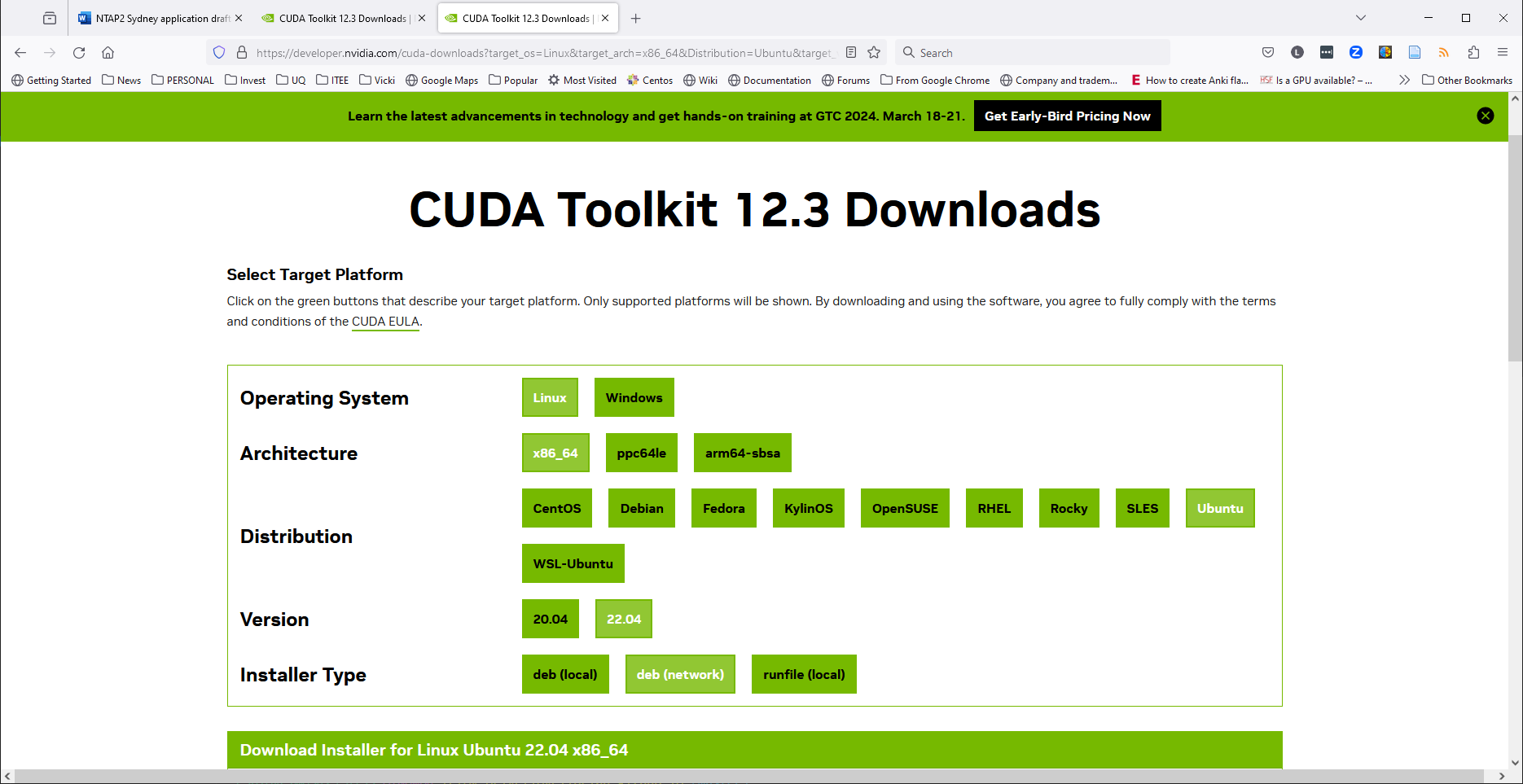Show more bookmarks chevron
Image resolution: width=1523 pixels, height=784 pixels.
pos(1404,80)
